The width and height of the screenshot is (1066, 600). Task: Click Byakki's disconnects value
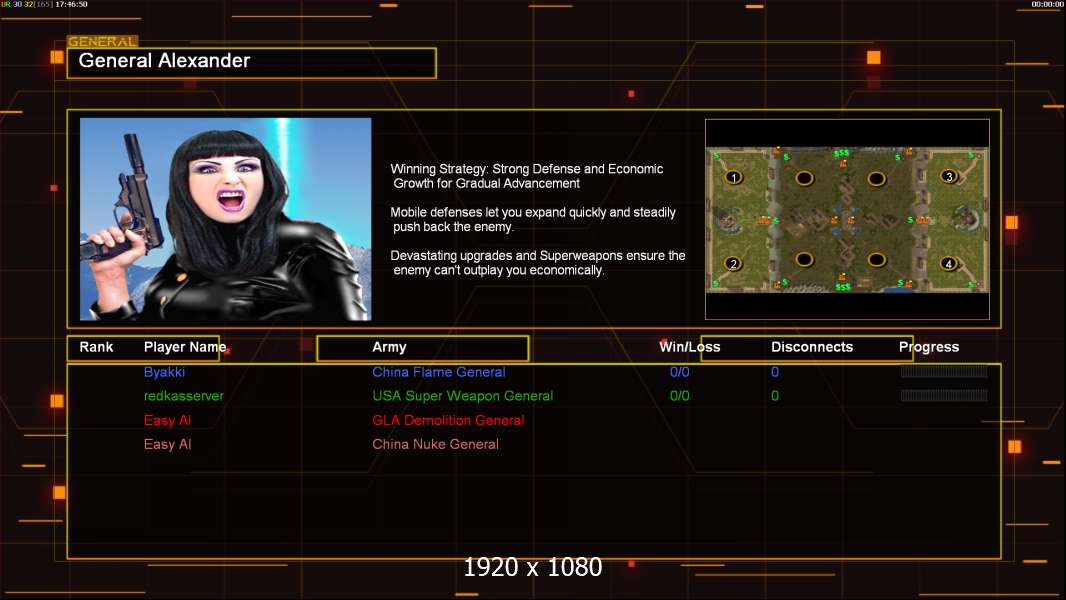pyautogui.click(x=774, y=372)
